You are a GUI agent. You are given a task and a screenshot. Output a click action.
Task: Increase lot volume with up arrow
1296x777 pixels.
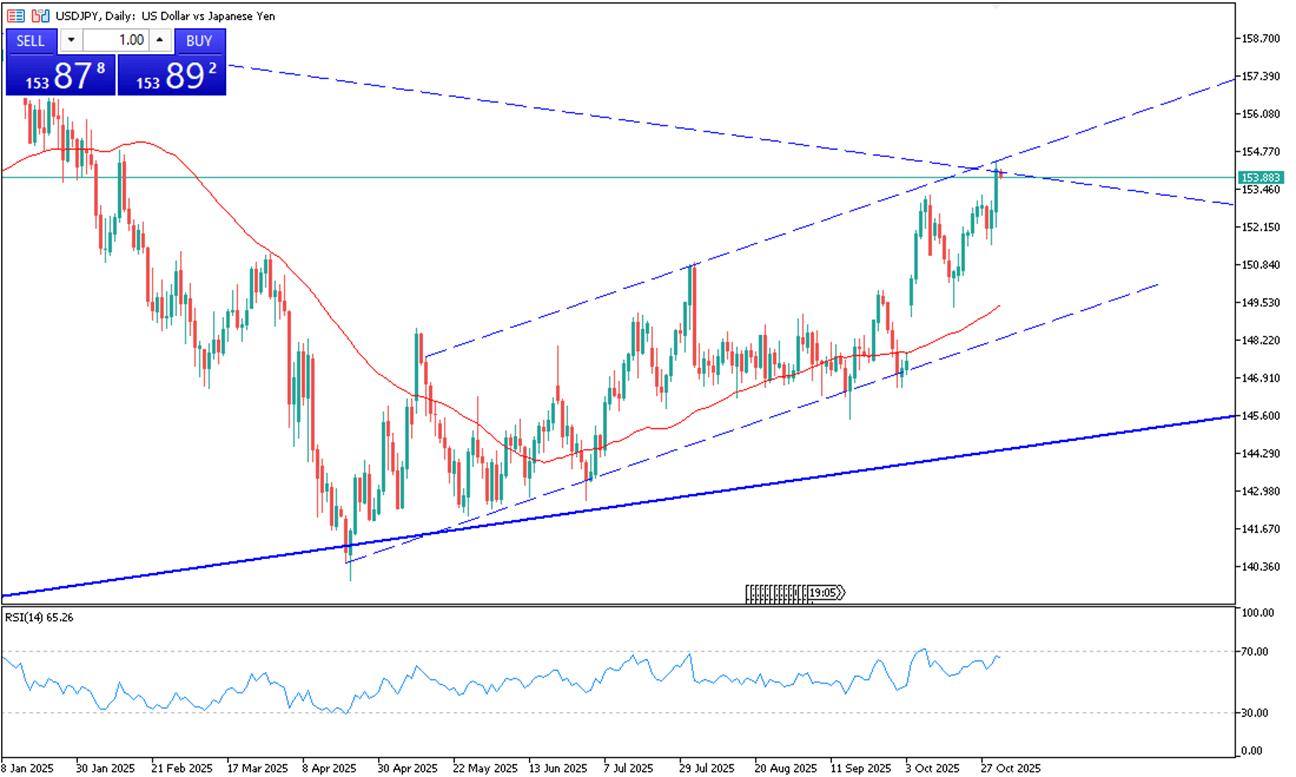click(160, 41)
